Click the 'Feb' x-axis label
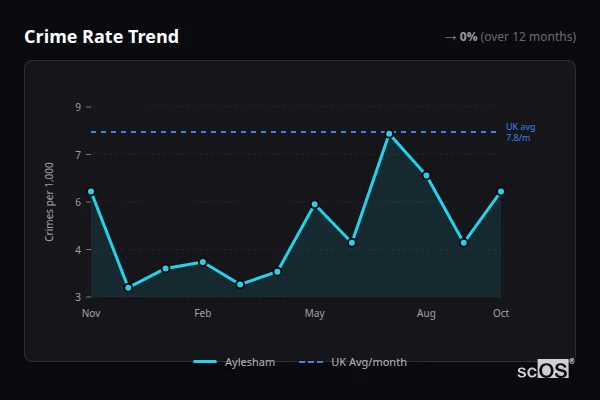 pos(202,313)
